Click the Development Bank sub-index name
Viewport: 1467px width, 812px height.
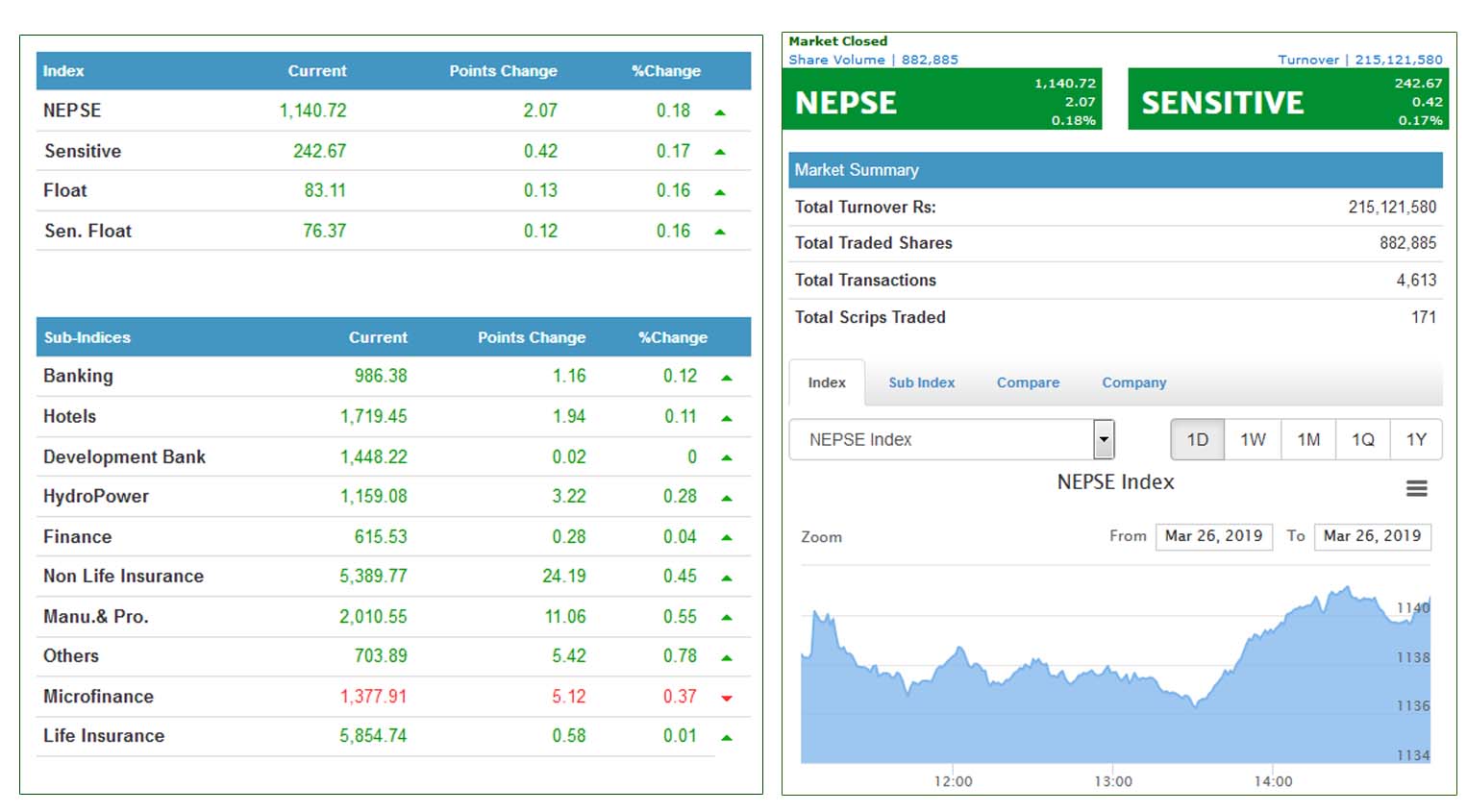tap(124, 456)
